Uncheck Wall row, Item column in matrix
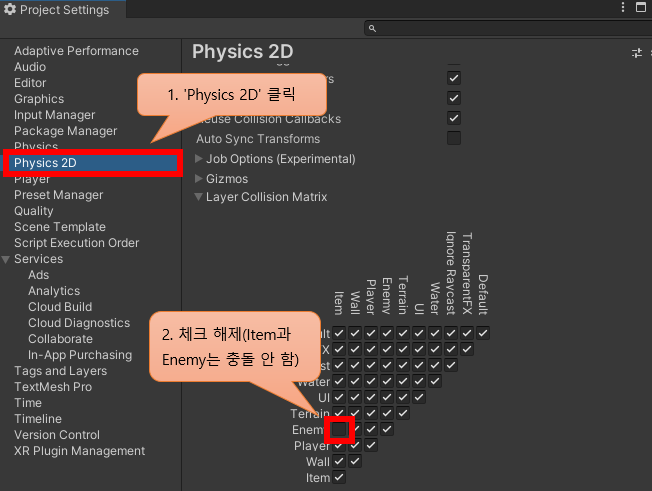This screenshot has height=491, width=652. click(339, 461)
